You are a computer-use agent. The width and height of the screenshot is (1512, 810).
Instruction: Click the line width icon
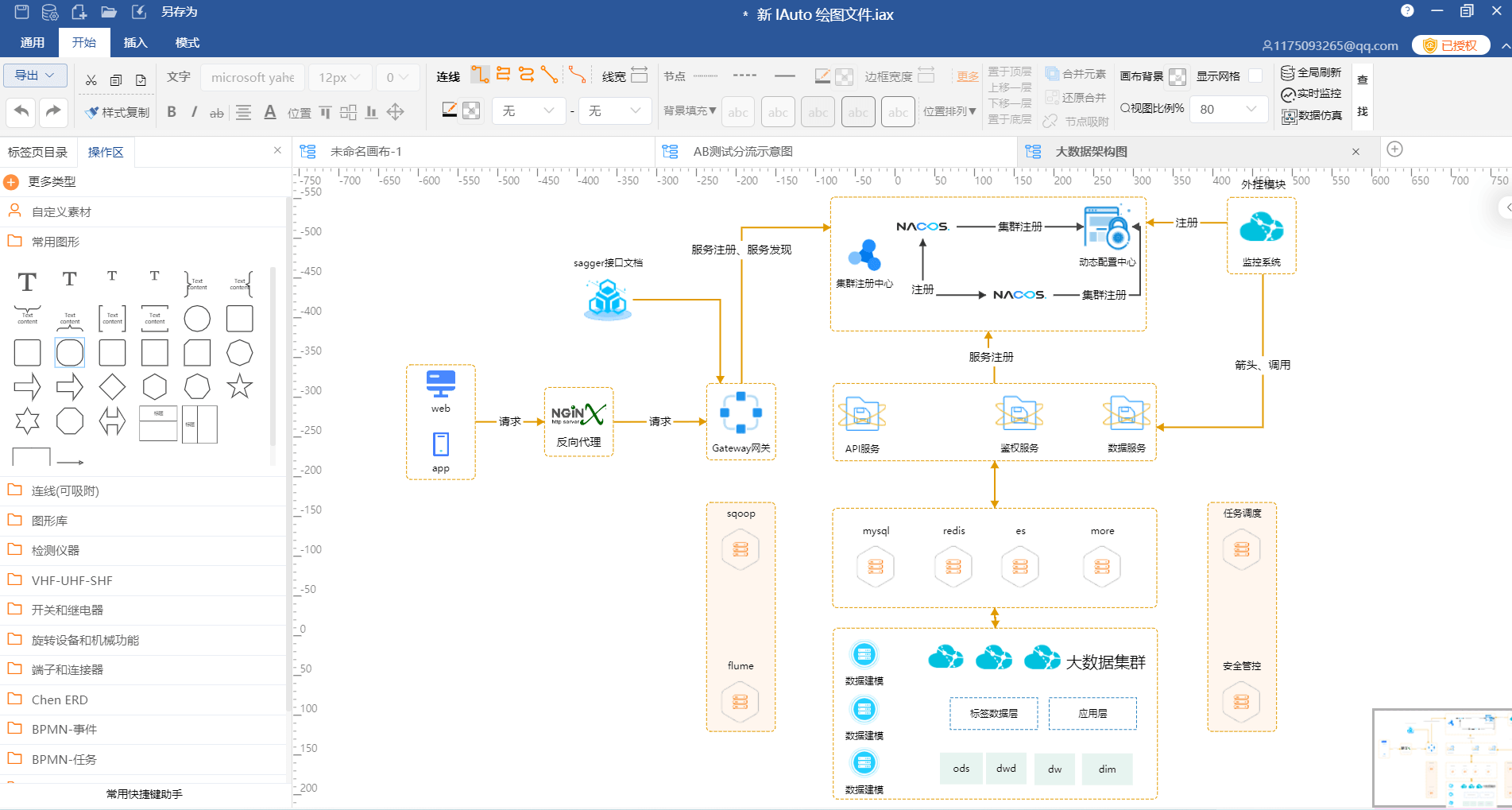(640, 75)
